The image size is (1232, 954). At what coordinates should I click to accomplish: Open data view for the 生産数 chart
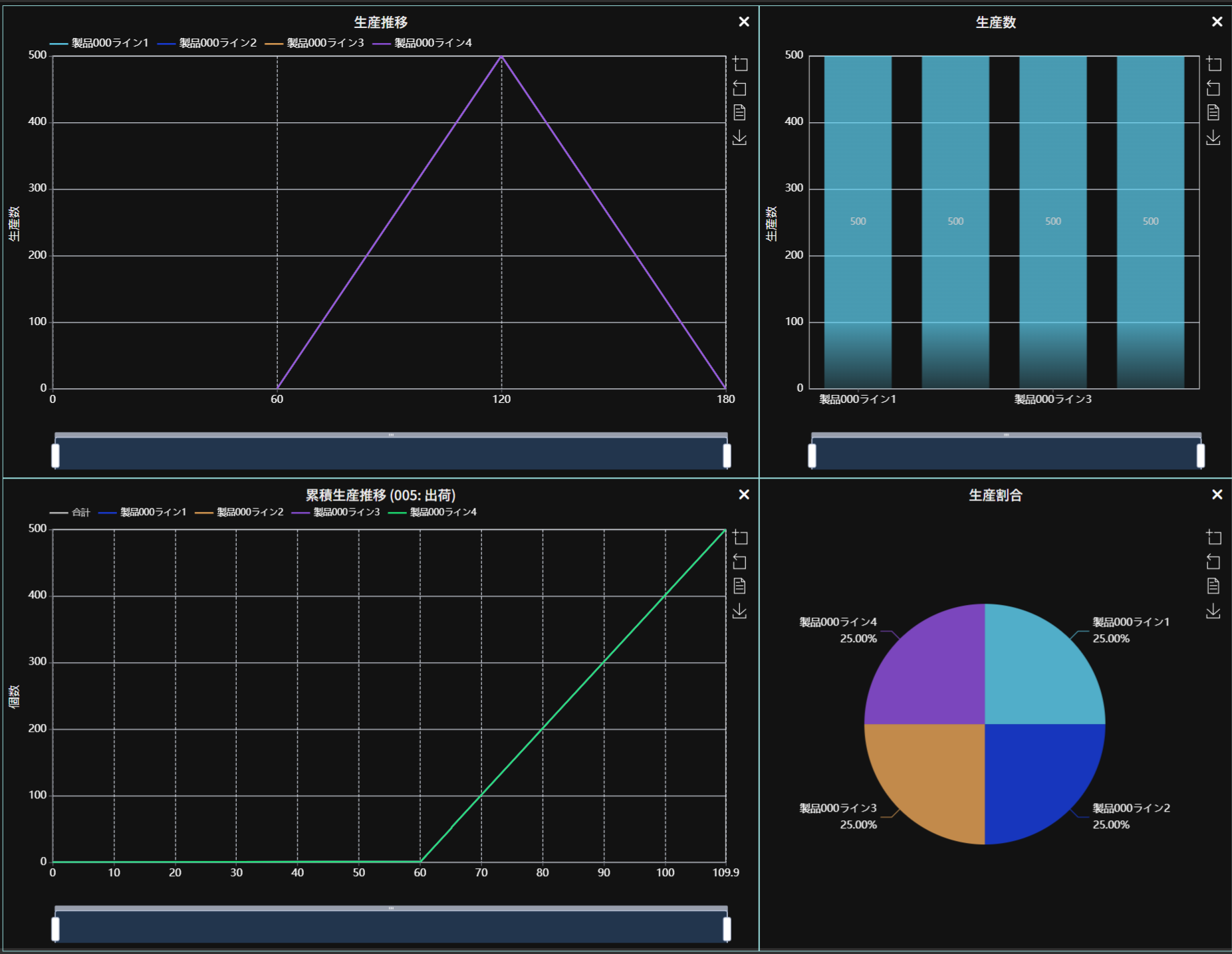[x=1213, y=112]
